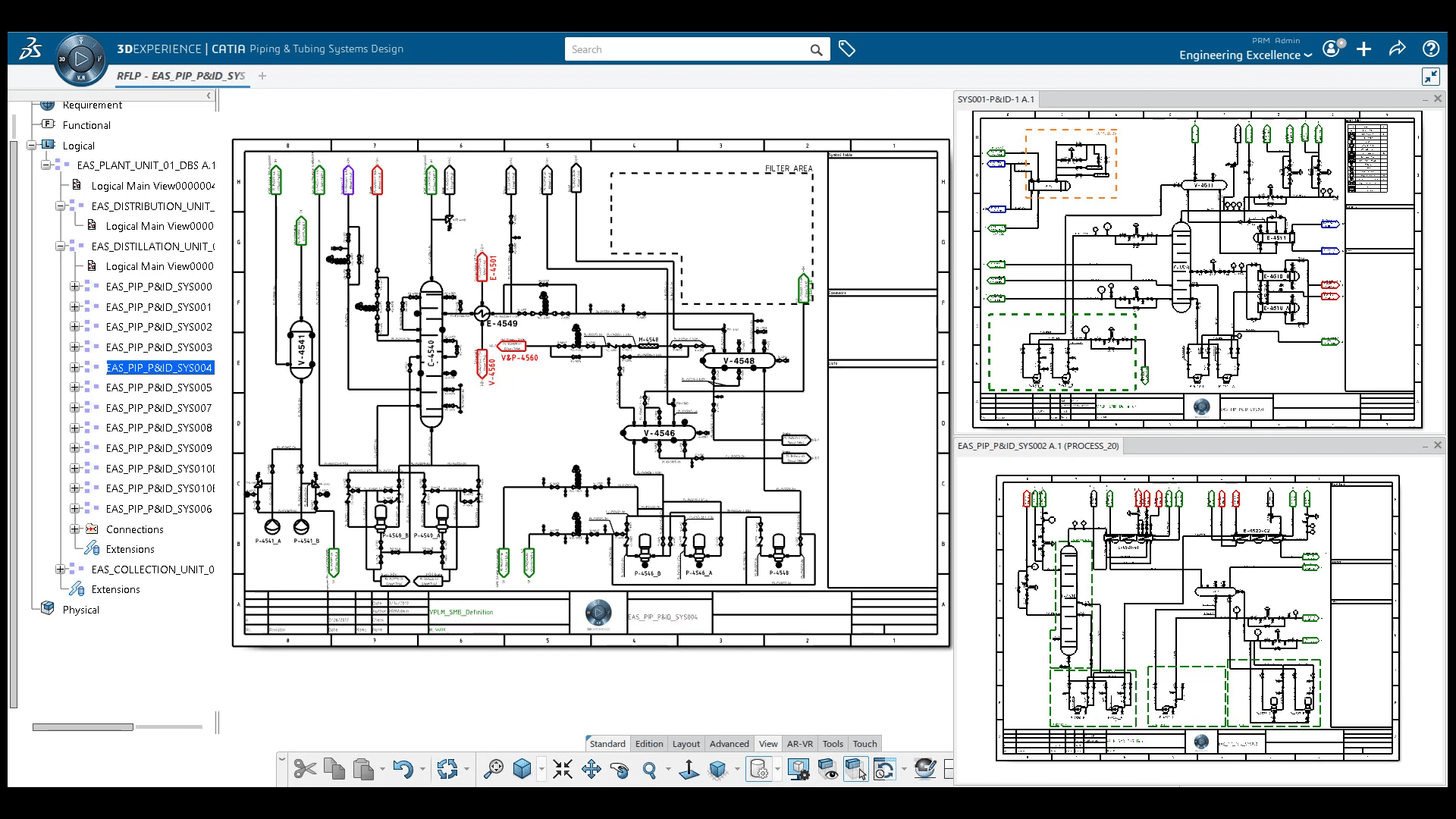Toggle the Hide/Show eye icon
The width and height of the screenshot is (1456, 819).
coord(827,769)
